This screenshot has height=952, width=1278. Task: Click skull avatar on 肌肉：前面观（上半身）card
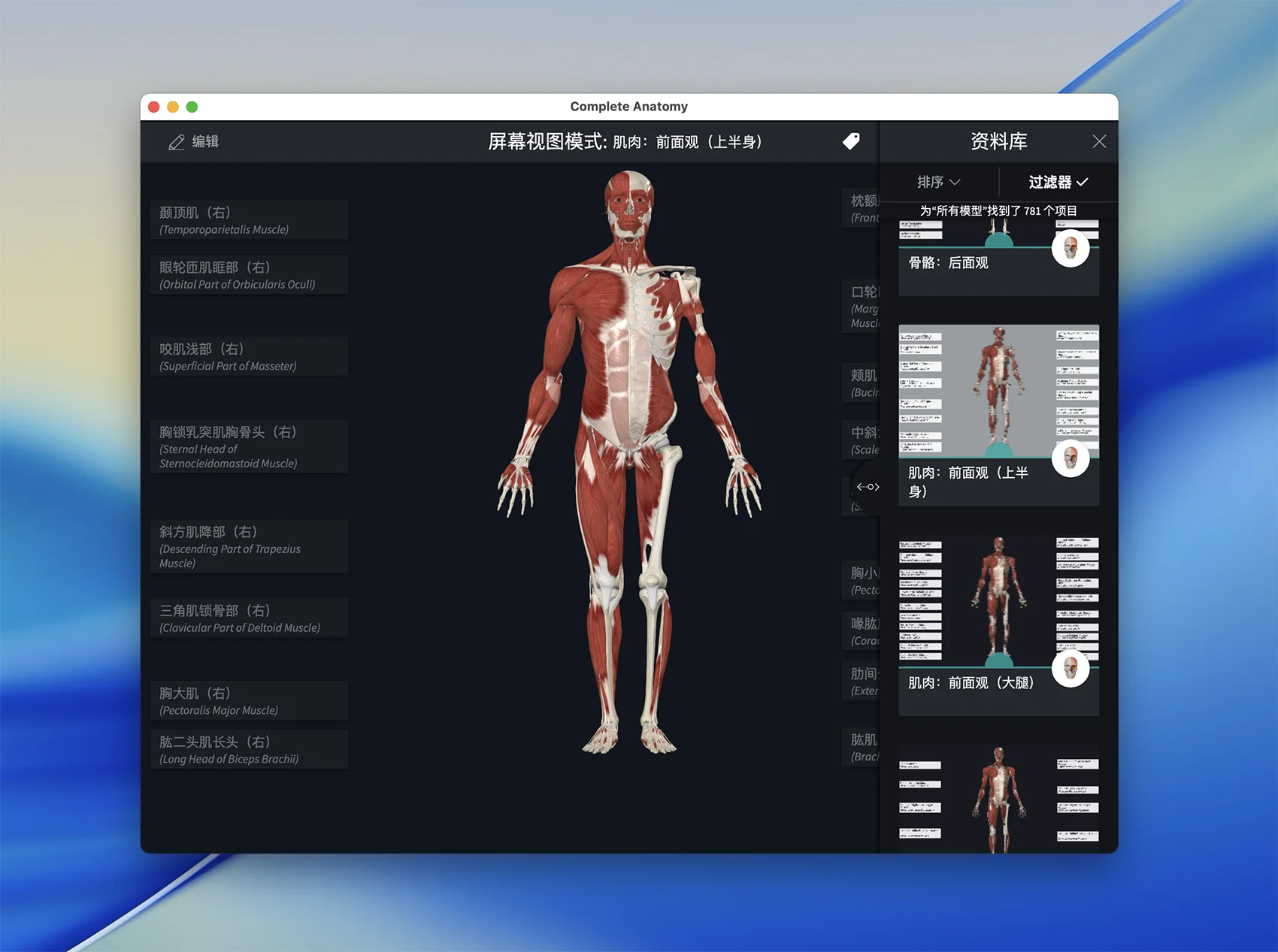coord(1071,458)
